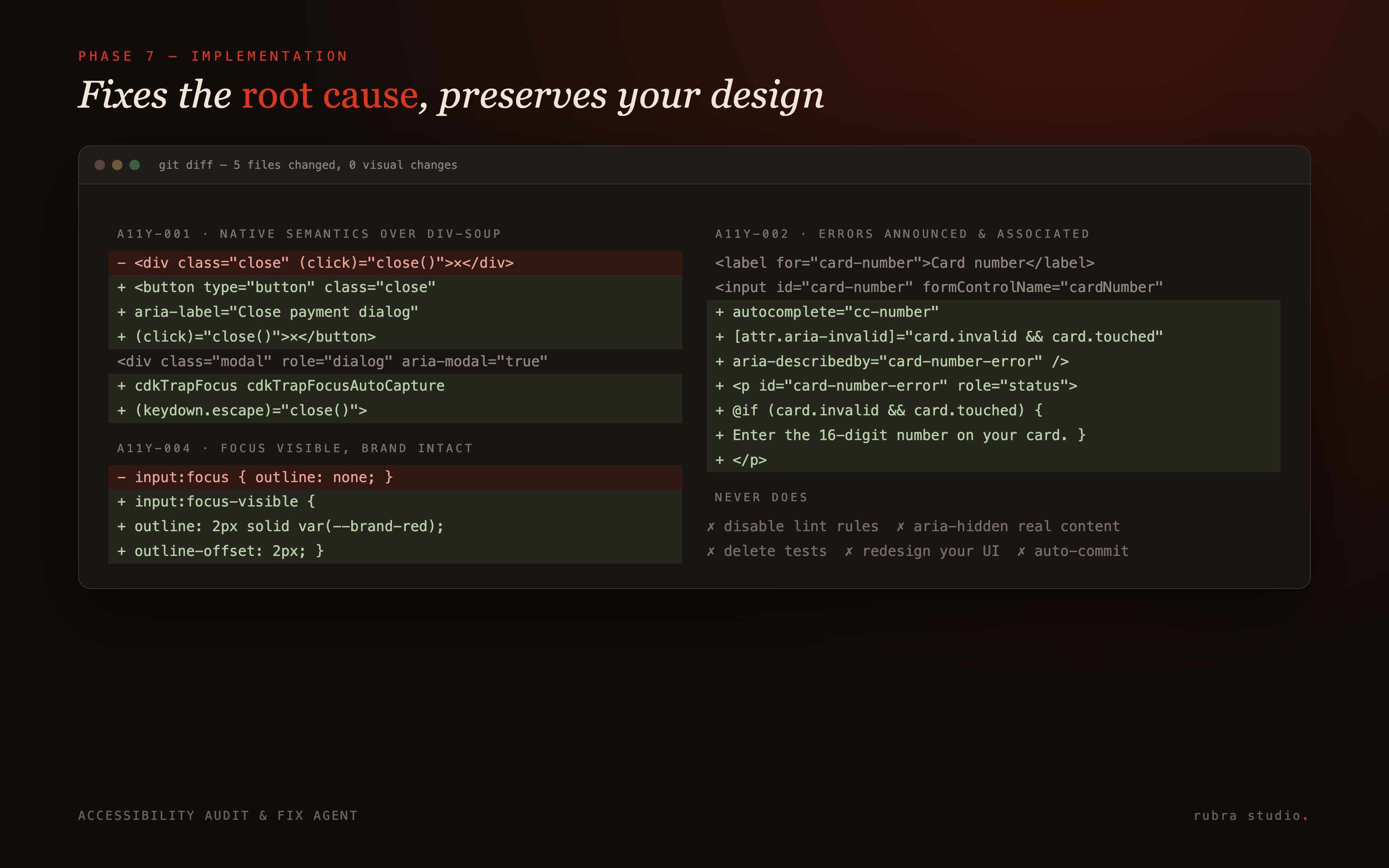
Task: Click the 'disable lint rules' item
Action: click(793, 526)
